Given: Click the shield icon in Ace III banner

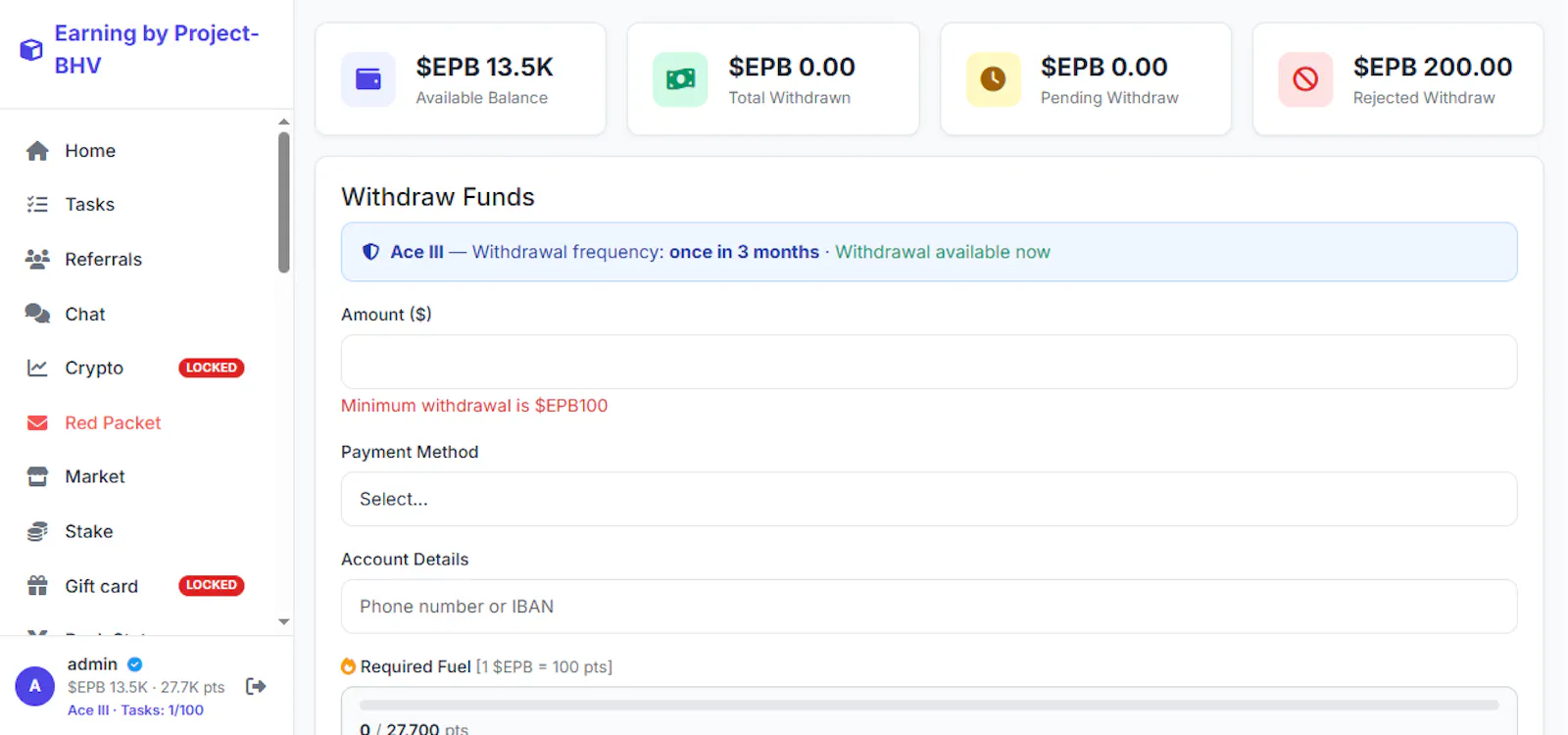Looking at the screenshot, I should [370, 252].
